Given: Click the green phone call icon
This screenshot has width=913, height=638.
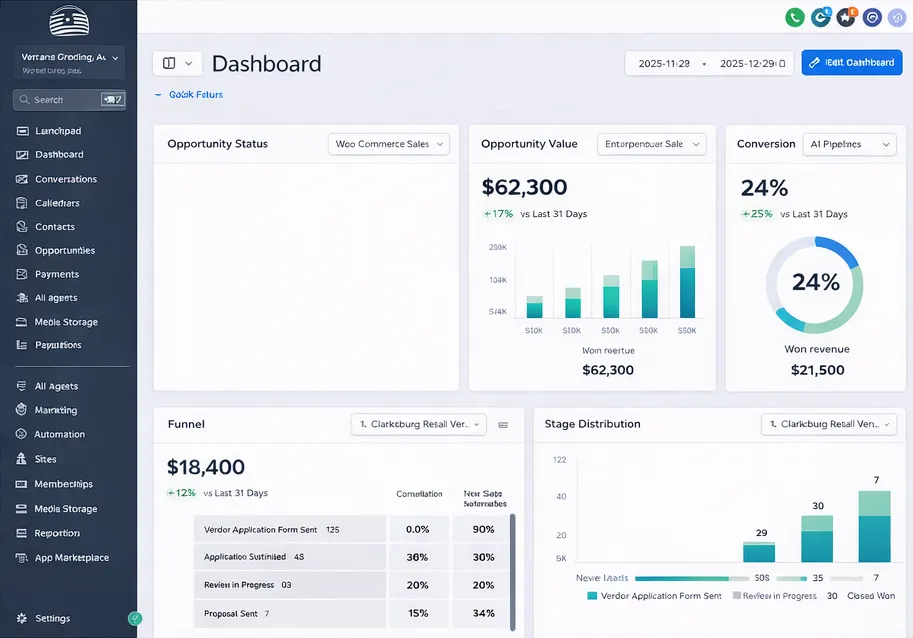Looking at the screenshot, I should [794, 17].
